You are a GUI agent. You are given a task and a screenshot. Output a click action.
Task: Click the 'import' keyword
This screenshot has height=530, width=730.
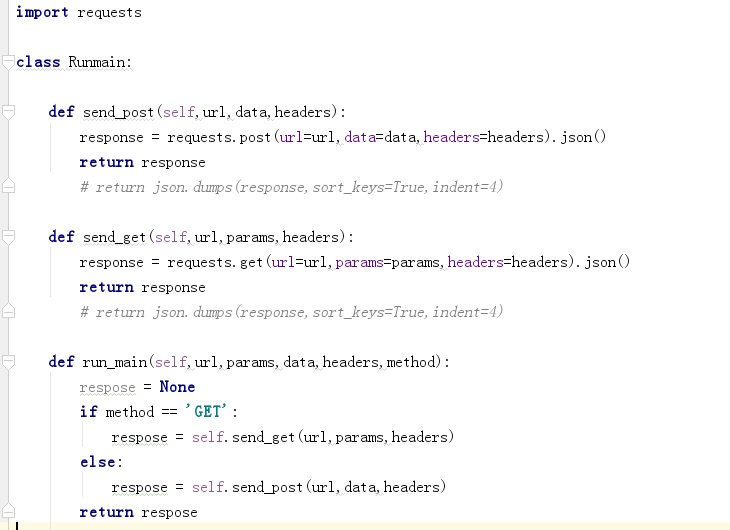[x=42, y=12]
